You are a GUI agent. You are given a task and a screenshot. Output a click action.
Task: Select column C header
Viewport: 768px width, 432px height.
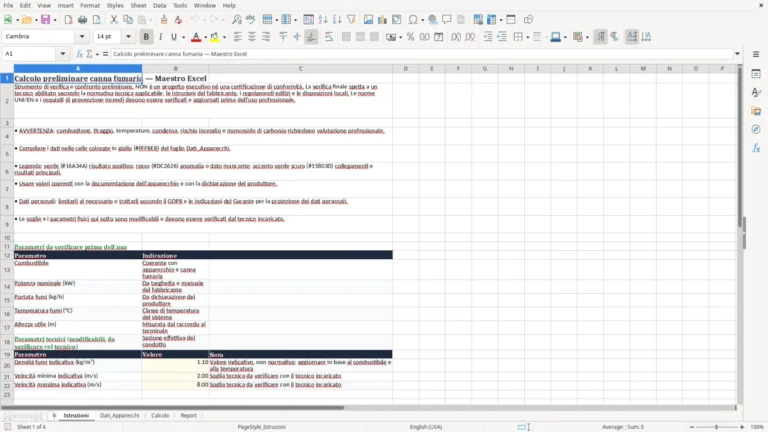[300, 69]
